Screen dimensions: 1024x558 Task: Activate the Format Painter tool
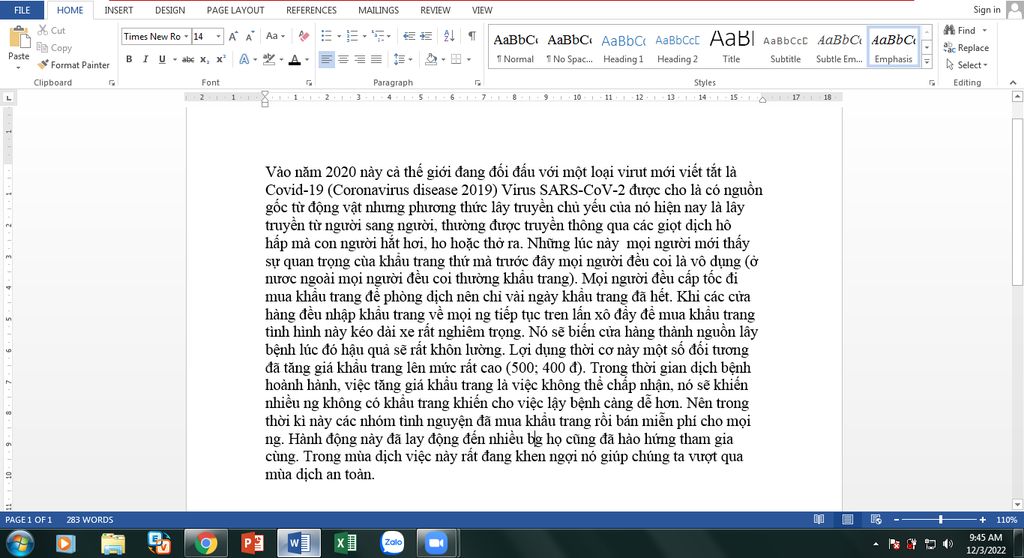[73, 65]
